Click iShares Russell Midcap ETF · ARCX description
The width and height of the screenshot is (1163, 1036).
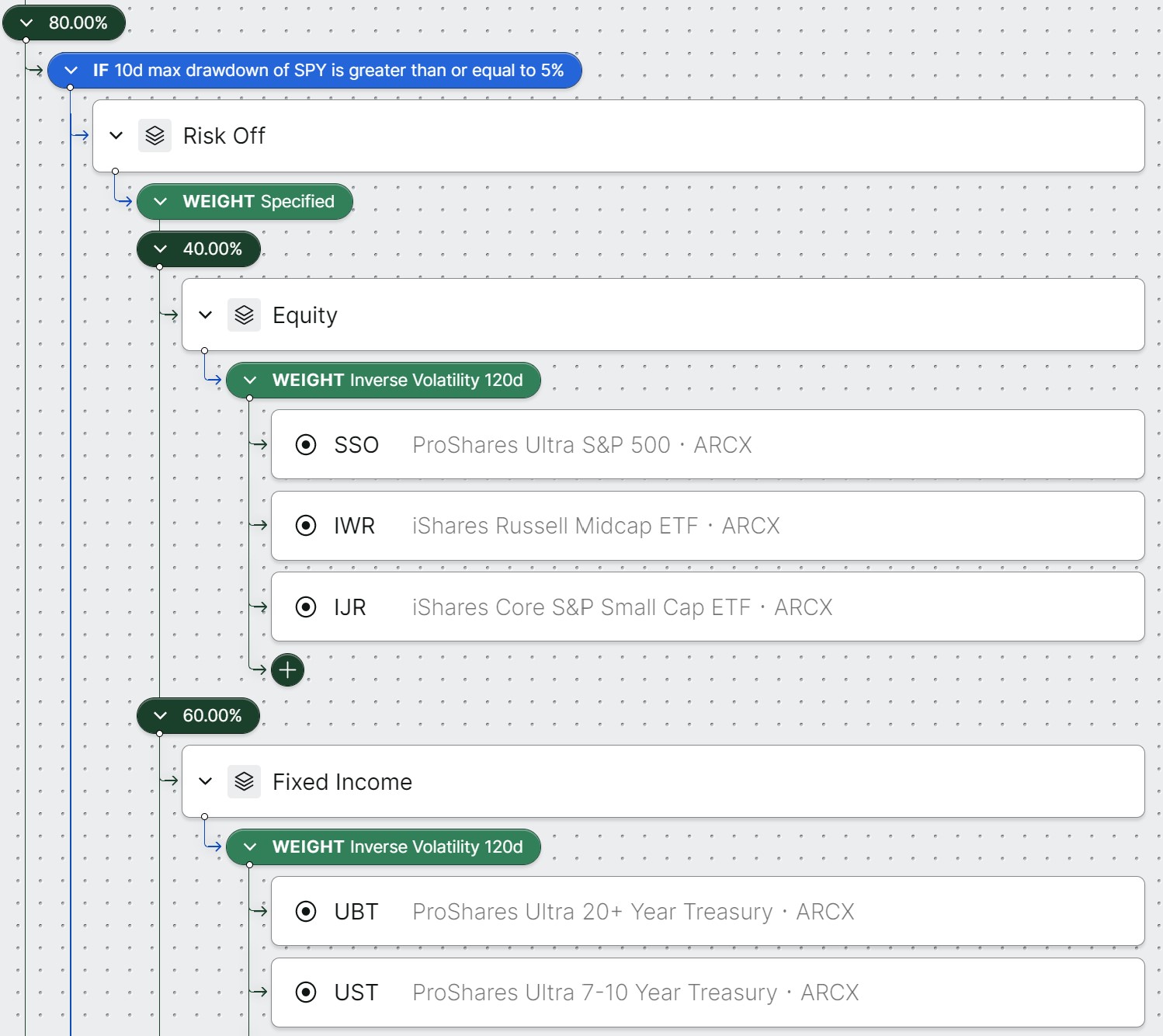click(596, 526)
